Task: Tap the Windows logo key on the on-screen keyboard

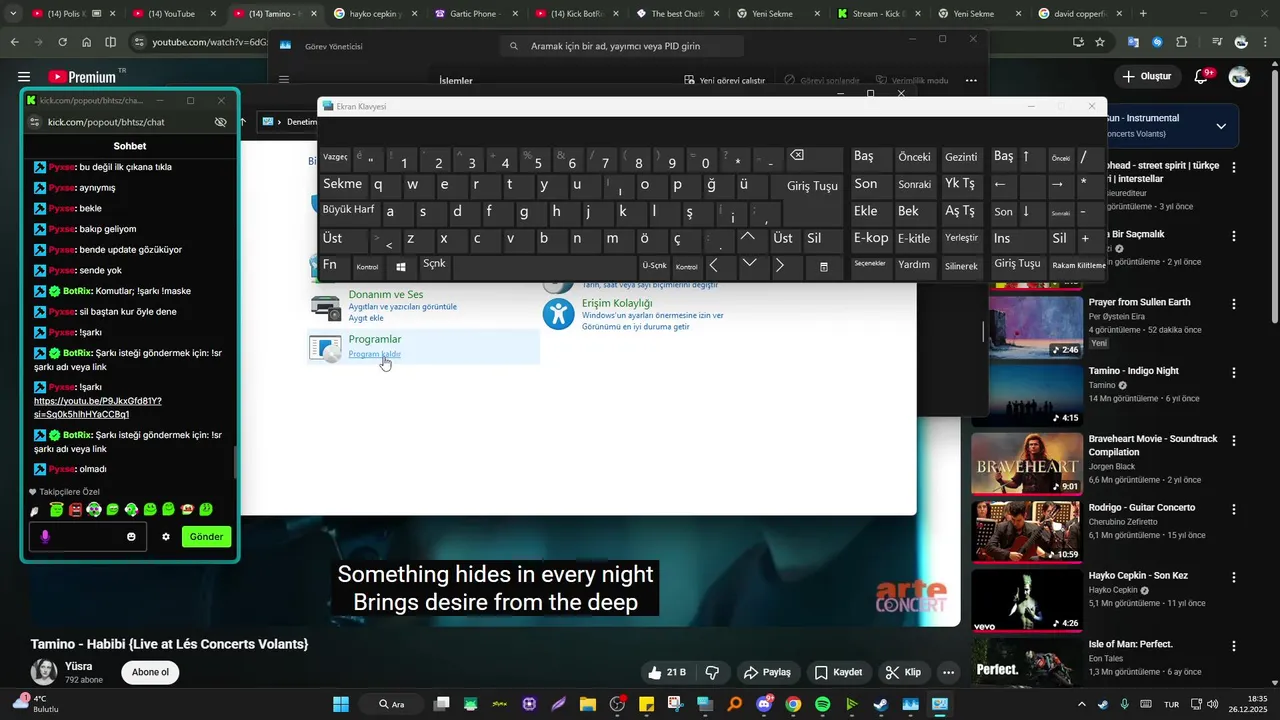Action: coord(401,267)
